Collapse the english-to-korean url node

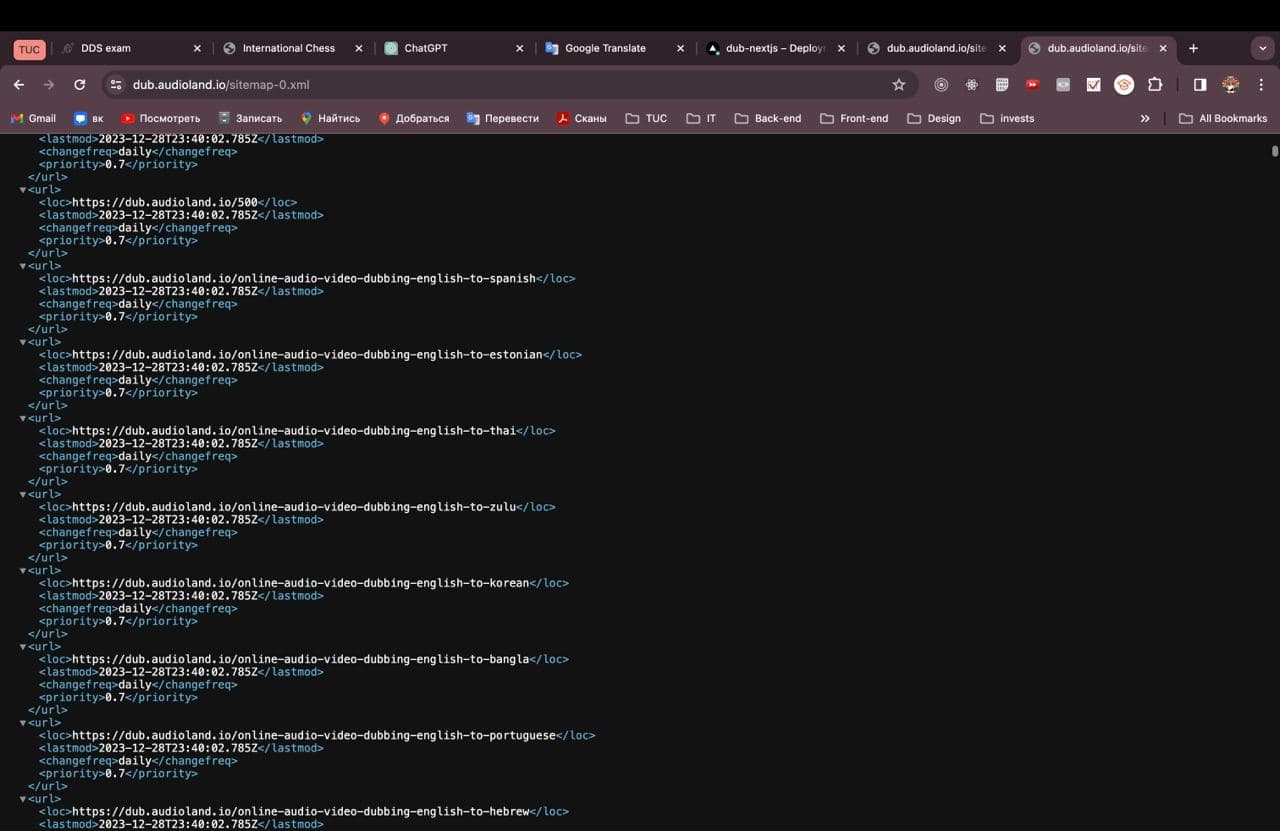tap(23, 570)
